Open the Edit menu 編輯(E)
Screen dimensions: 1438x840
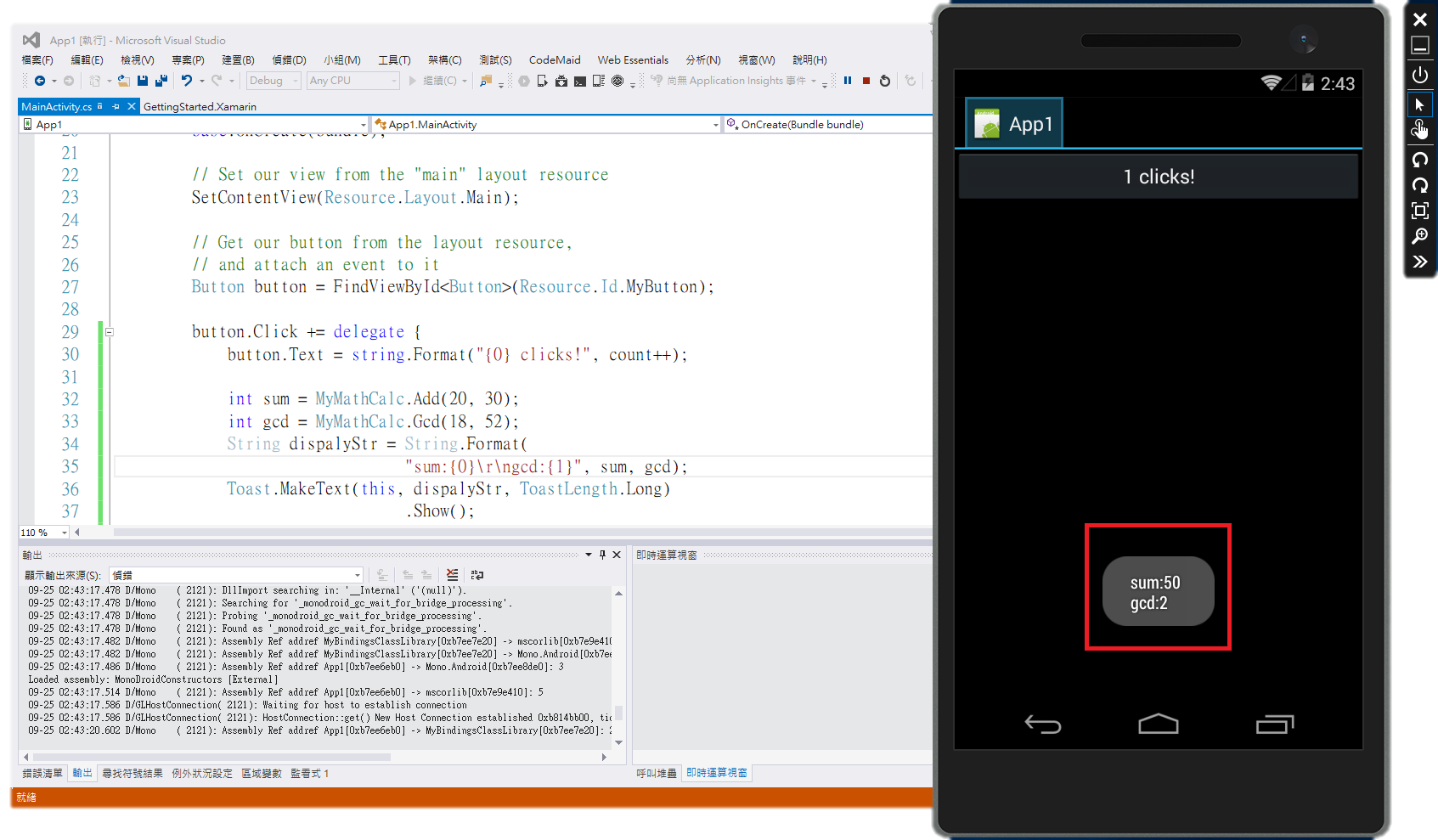(x=87, y=60)
